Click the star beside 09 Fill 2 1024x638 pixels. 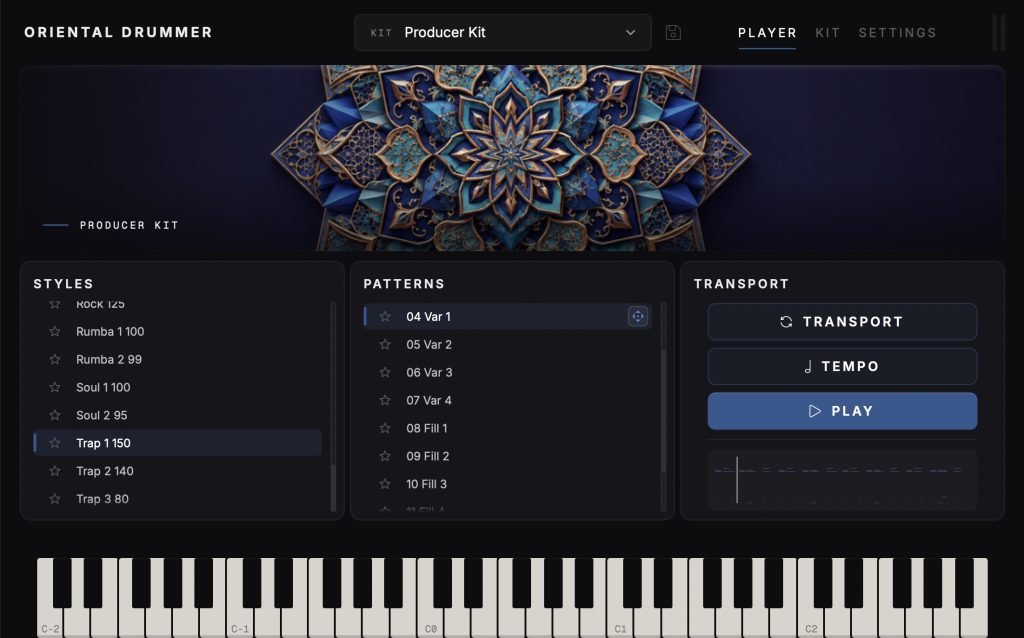(385, 456)
